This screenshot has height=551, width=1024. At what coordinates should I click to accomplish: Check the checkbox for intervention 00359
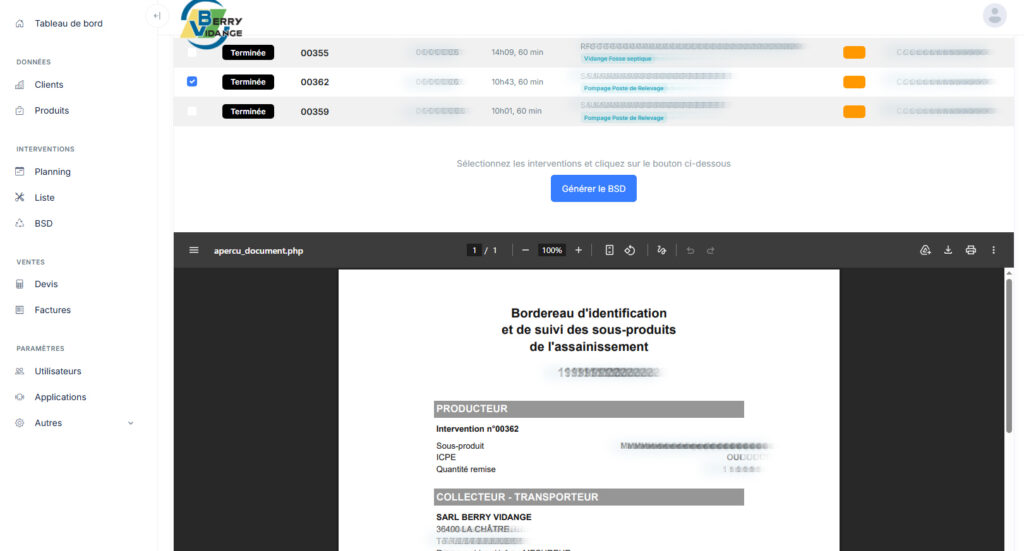point(192,111)
